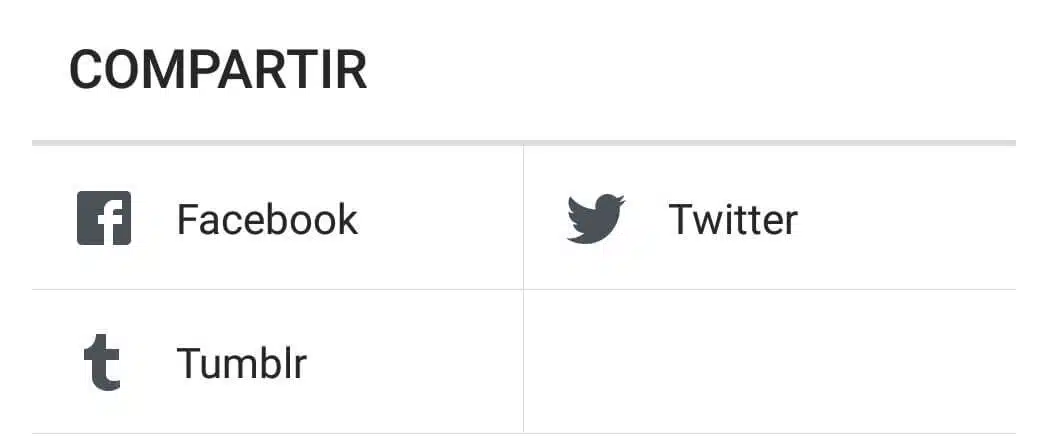Choose the Tumblr share option row
This screenshot has width=1056, height=448.
277,362
